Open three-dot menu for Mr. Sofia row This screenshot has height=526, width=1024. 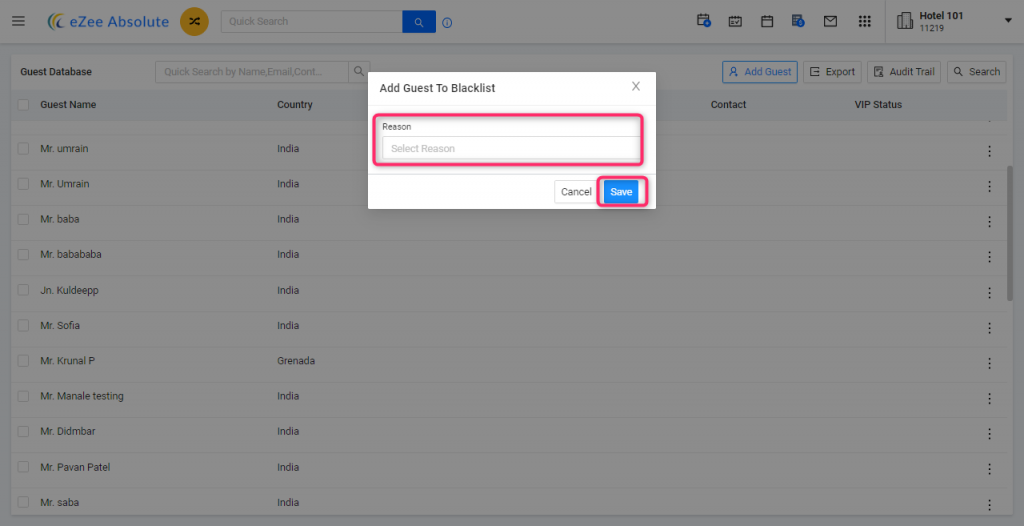[x=989, y=327]
